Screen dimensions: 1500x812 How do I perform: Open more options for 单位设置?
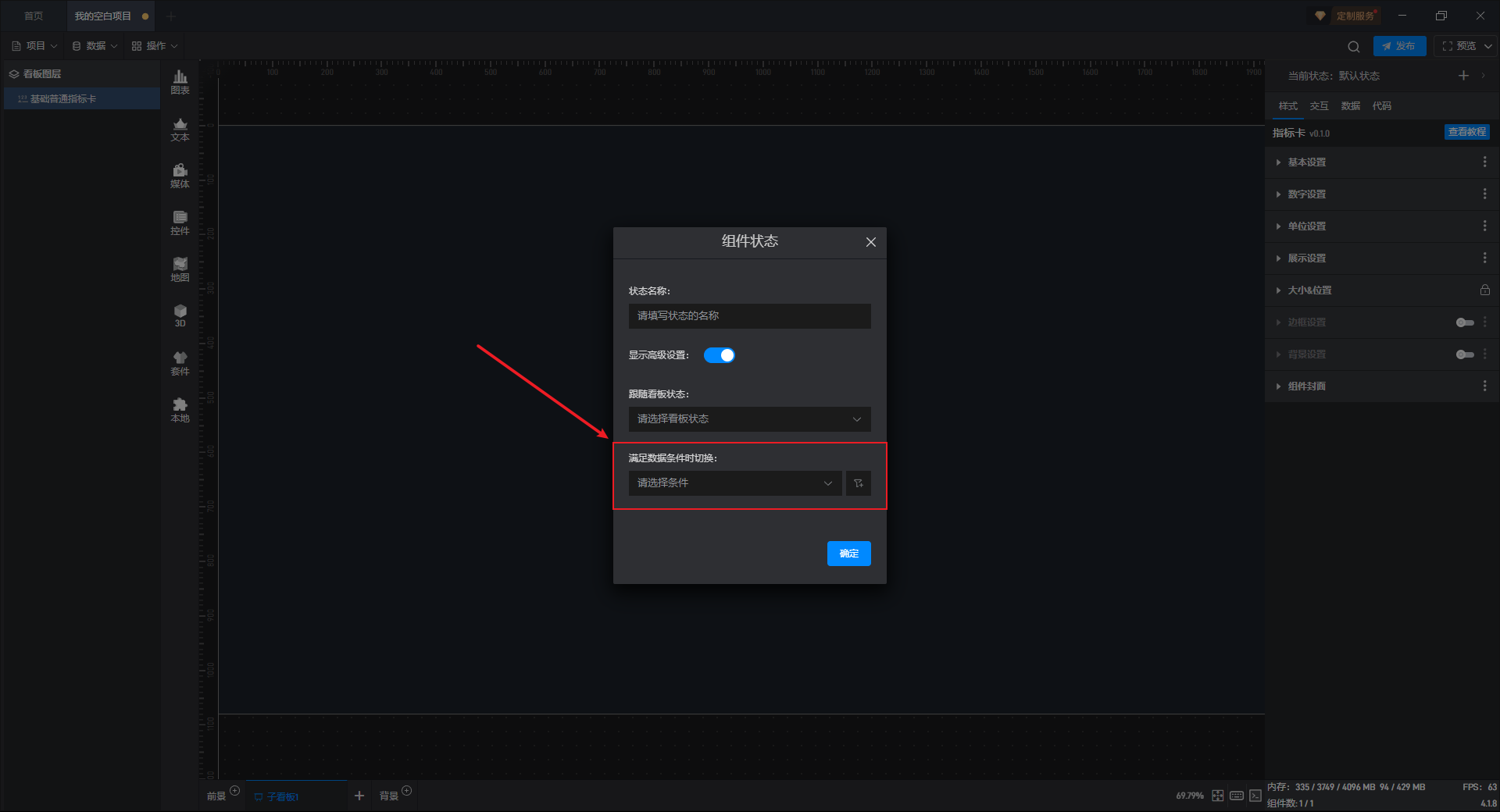(x=1485, y=226)
